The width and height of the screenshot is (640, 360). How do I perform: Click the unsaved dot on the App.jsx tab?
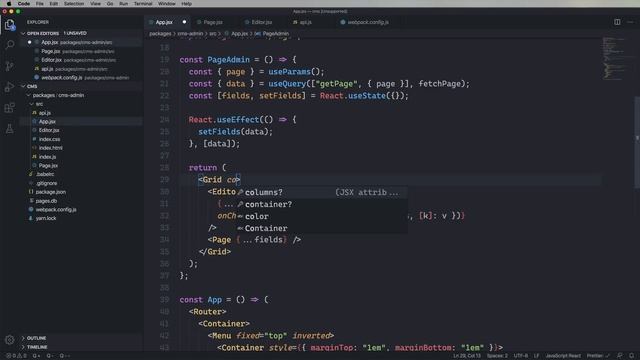tap(184, 22)
